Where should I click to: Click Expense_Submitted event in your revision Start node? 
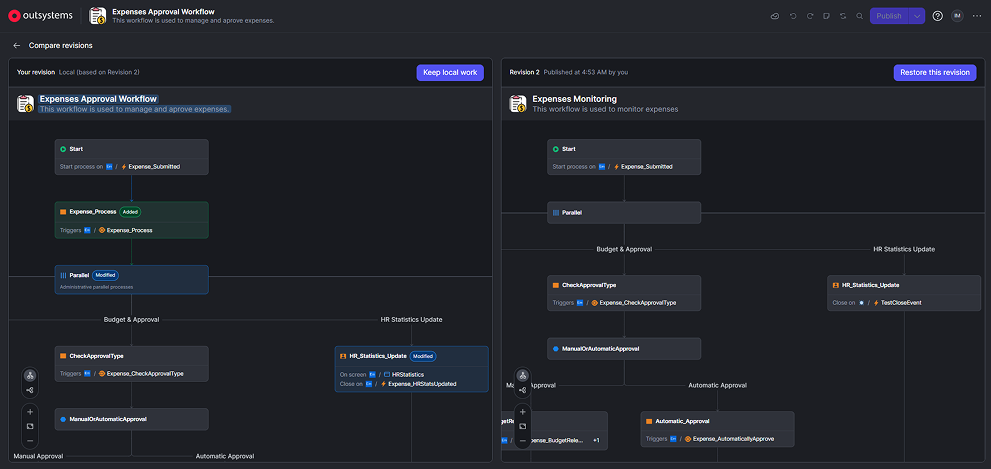click(154, 167)
